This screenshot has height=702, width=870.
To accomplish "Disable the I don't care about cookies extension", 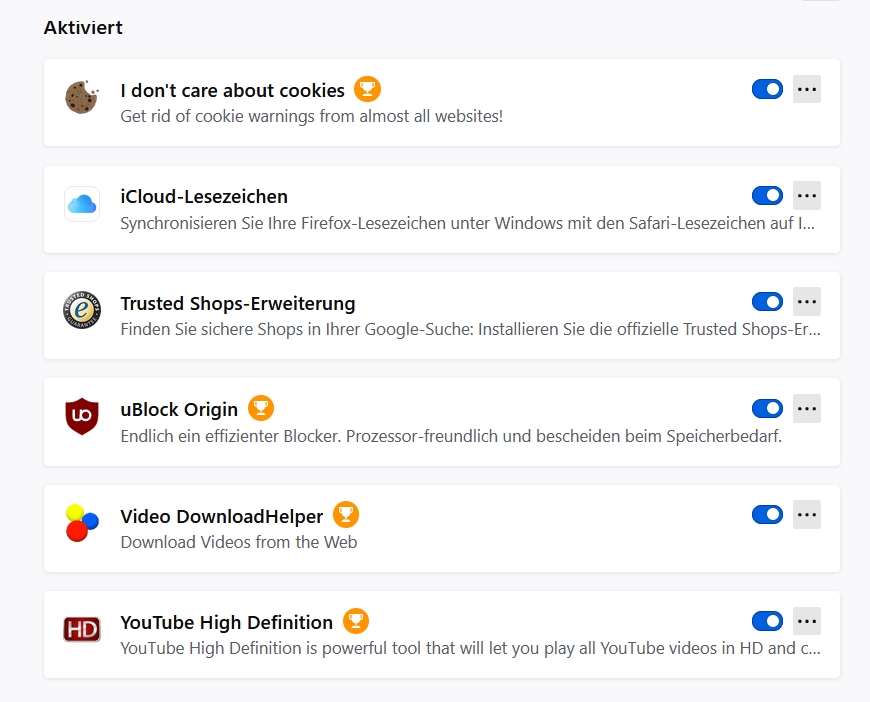I will tap(767, 89).
